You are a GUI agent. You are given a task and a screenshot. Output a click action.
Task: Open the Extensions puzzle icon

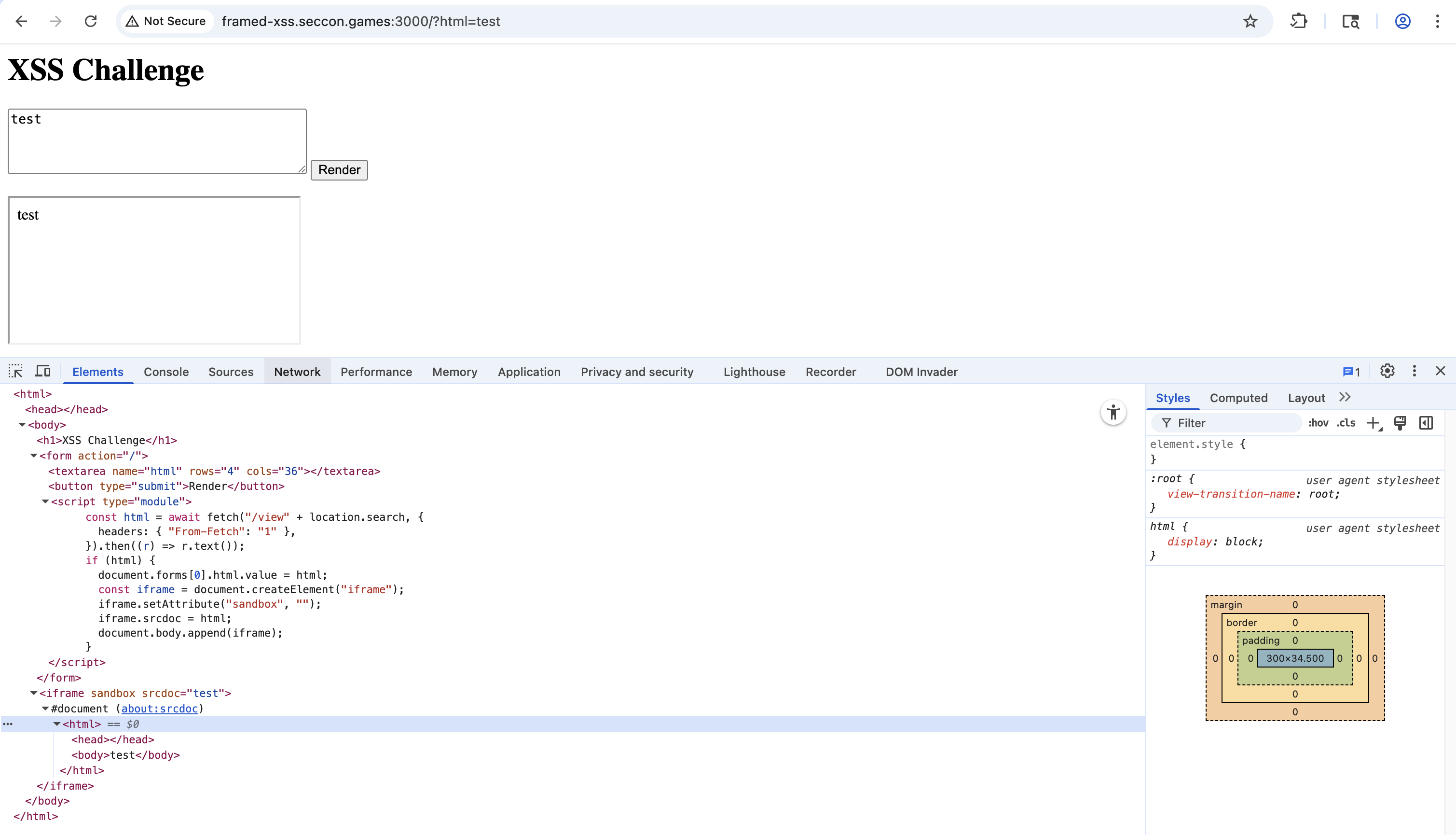click(1298, 21)
